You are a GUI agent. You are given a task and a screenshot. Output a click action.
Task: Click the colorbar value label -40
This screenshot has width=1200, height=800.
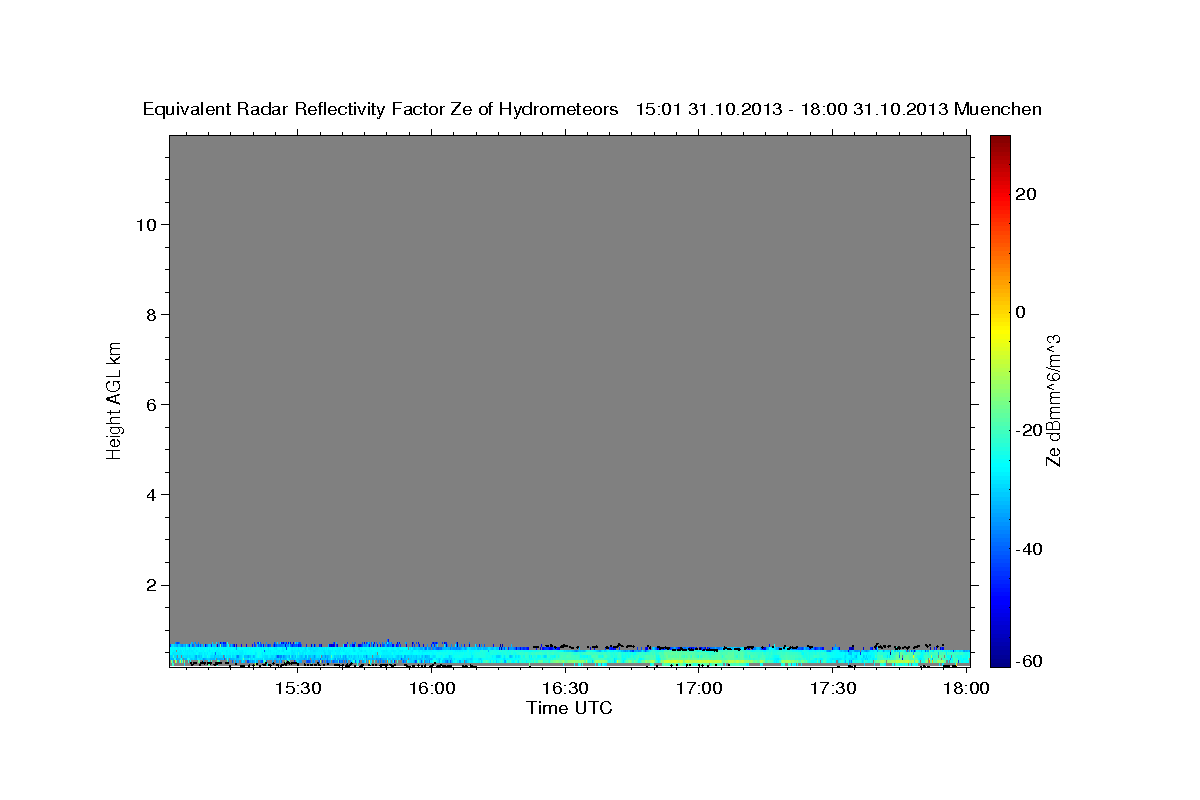1028,548
